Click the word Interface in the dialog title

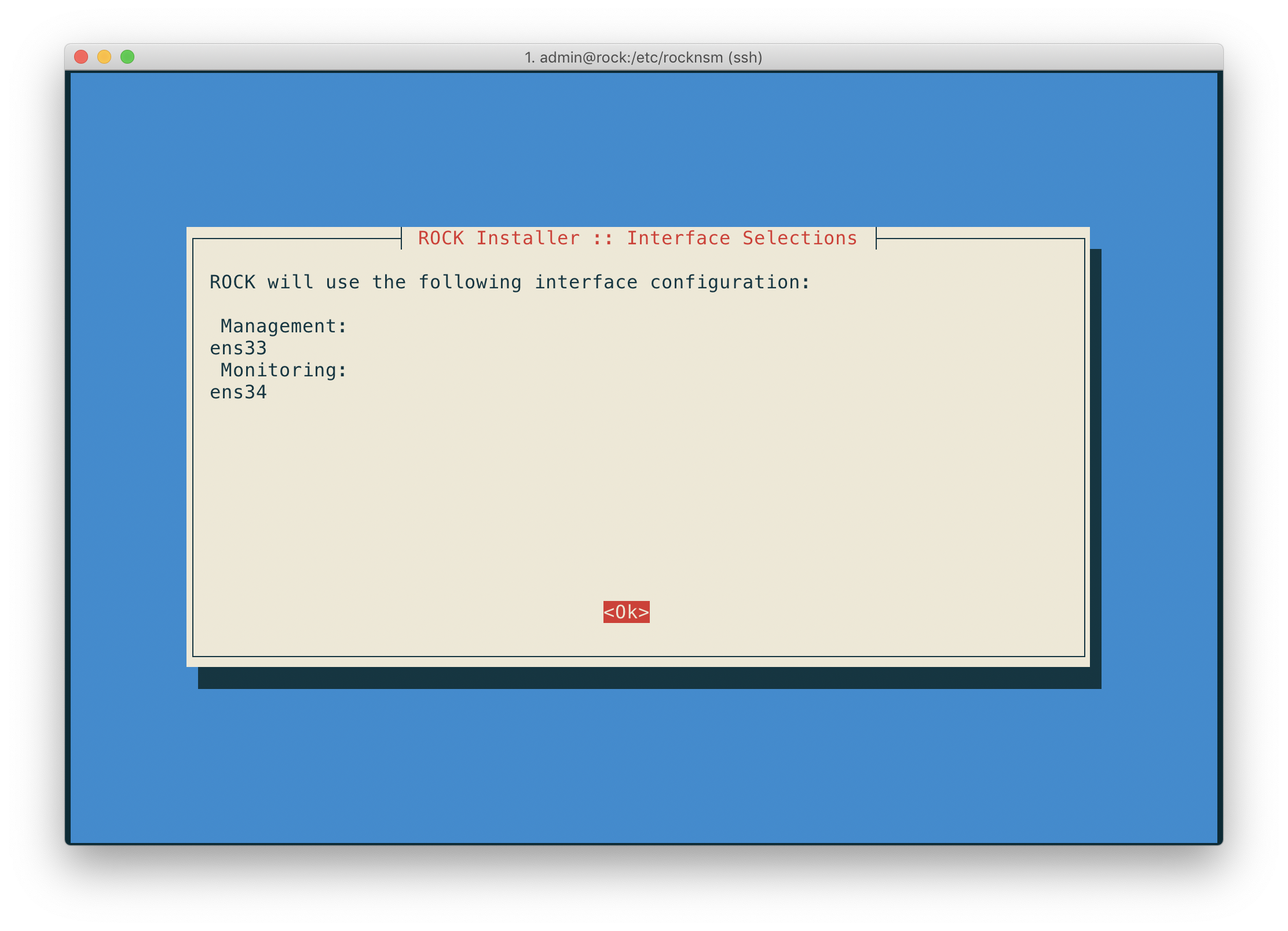(x=678, y=238)
